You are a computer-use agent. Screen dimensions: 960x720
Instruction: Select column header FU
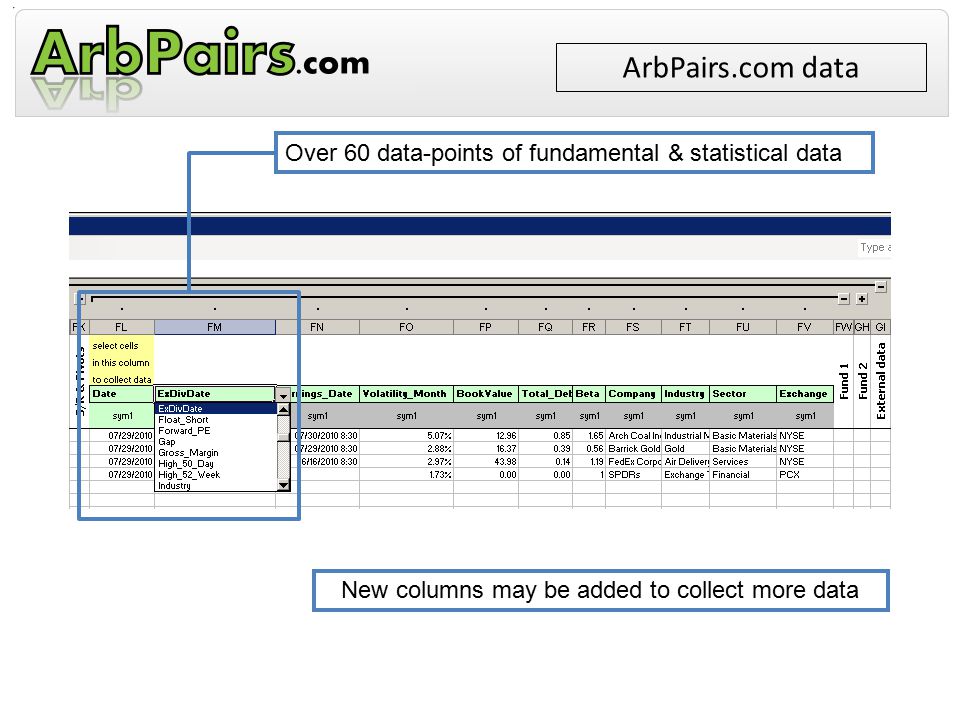tap(743, 327)
